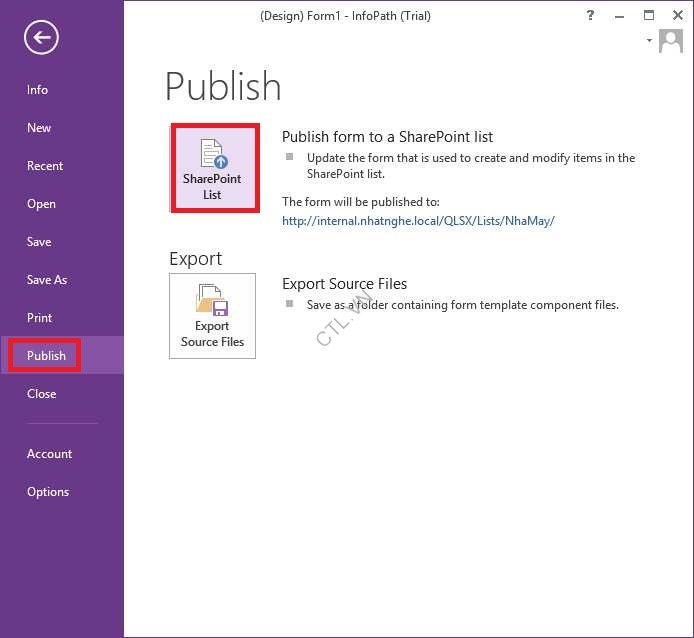Open the Print page

point(40,318)
